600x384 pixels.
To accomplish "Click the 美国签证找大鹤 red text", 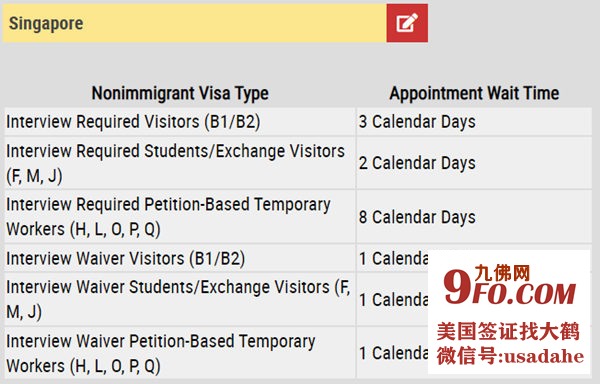I will point(508,331).
